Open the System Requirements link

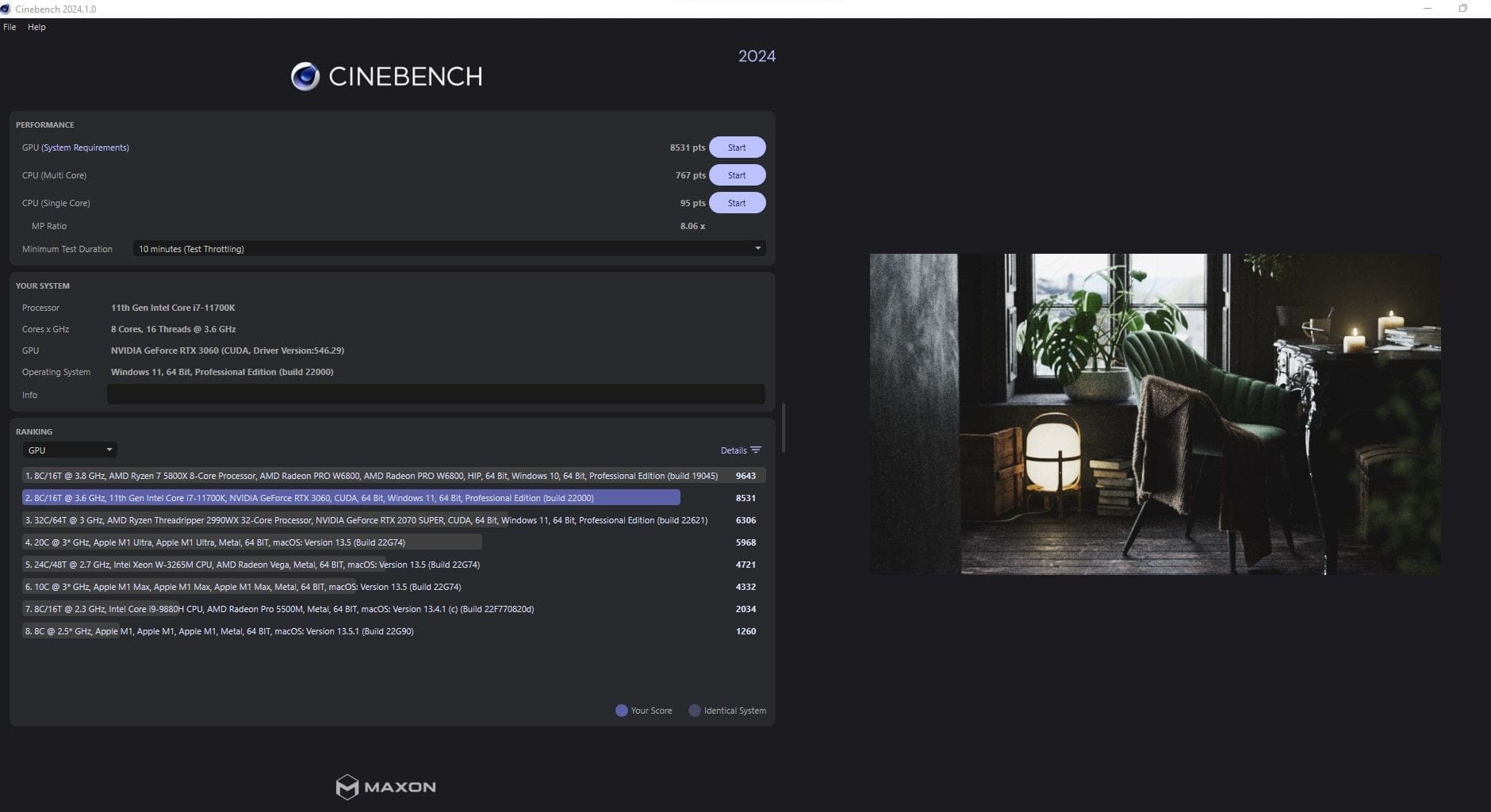point(85,147)
